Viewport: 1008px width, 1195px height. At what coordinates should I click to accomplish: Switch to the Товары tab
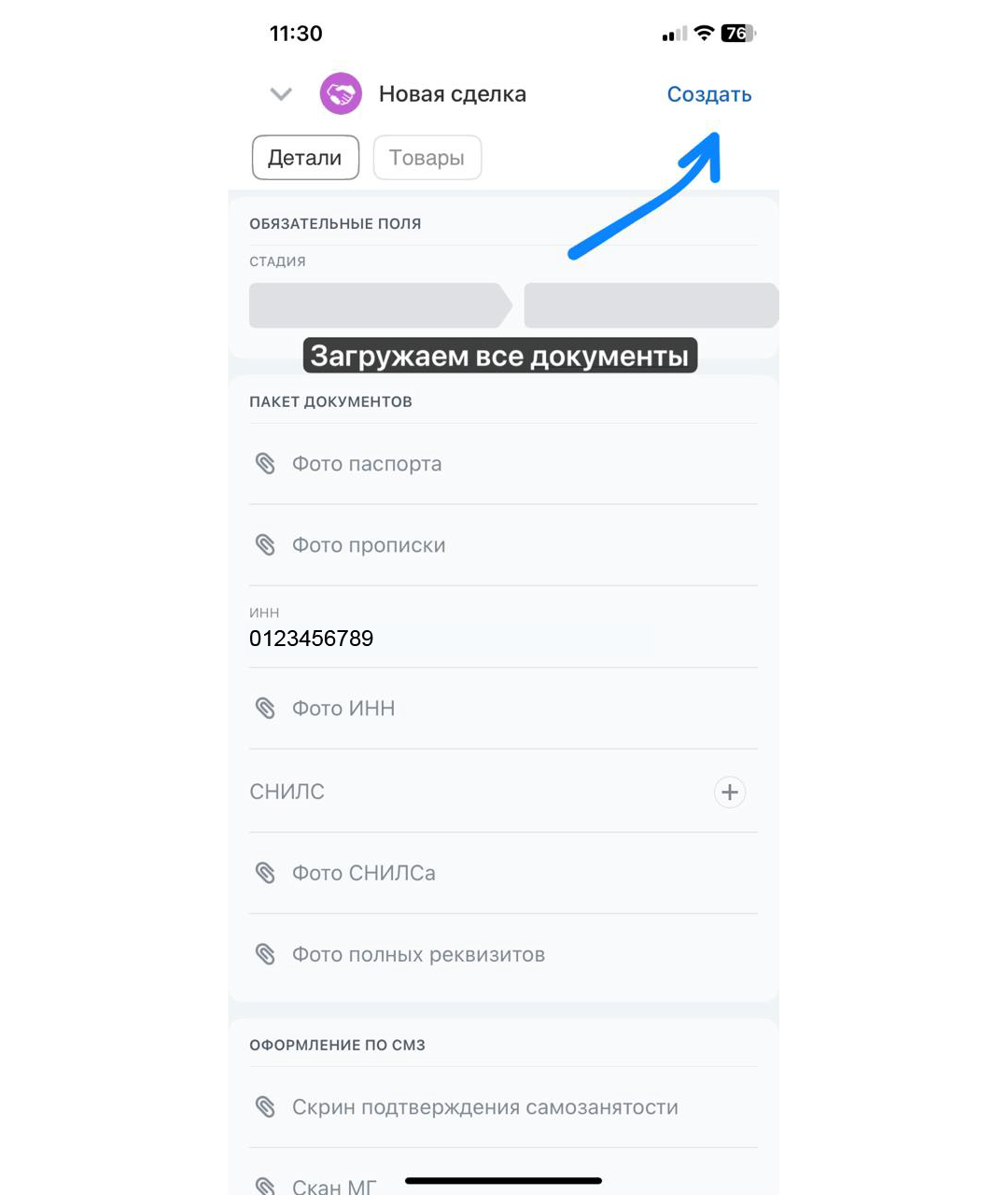[x=427, y=157]
